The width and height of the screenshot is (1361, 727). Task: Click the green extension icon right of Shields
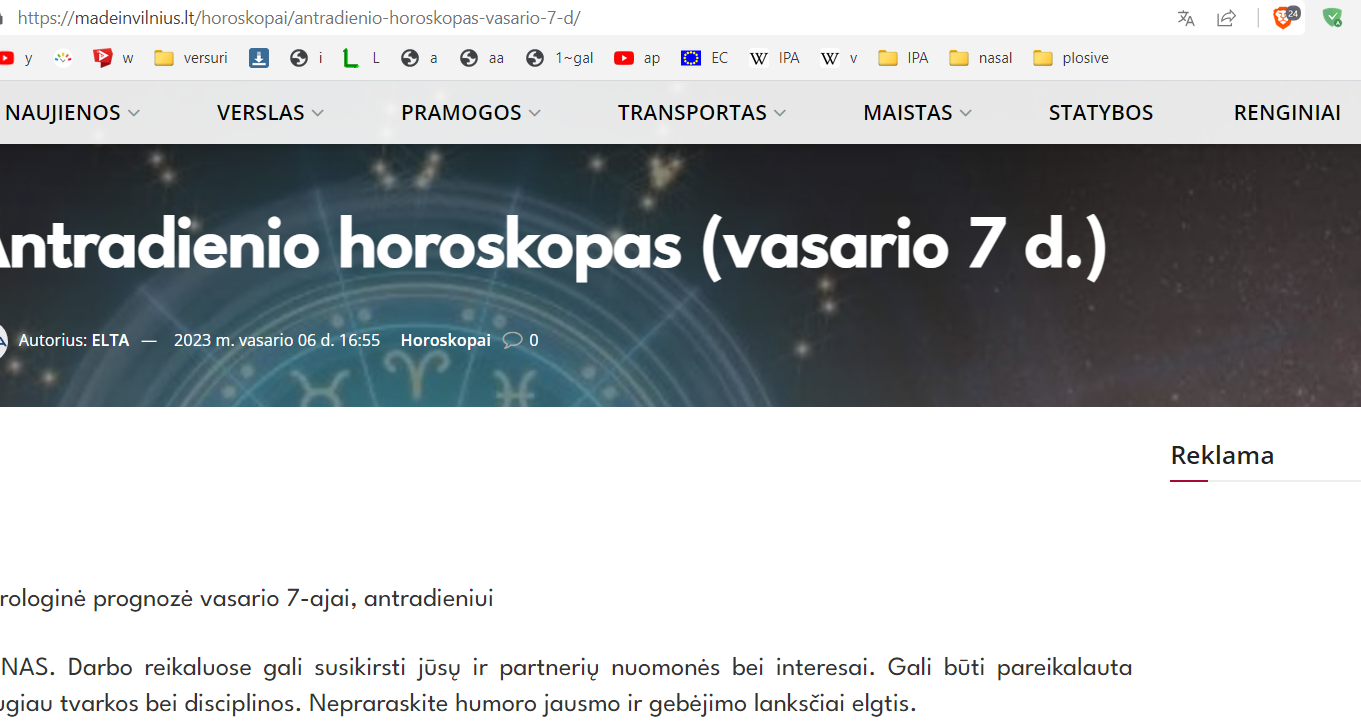[1332, 17]
